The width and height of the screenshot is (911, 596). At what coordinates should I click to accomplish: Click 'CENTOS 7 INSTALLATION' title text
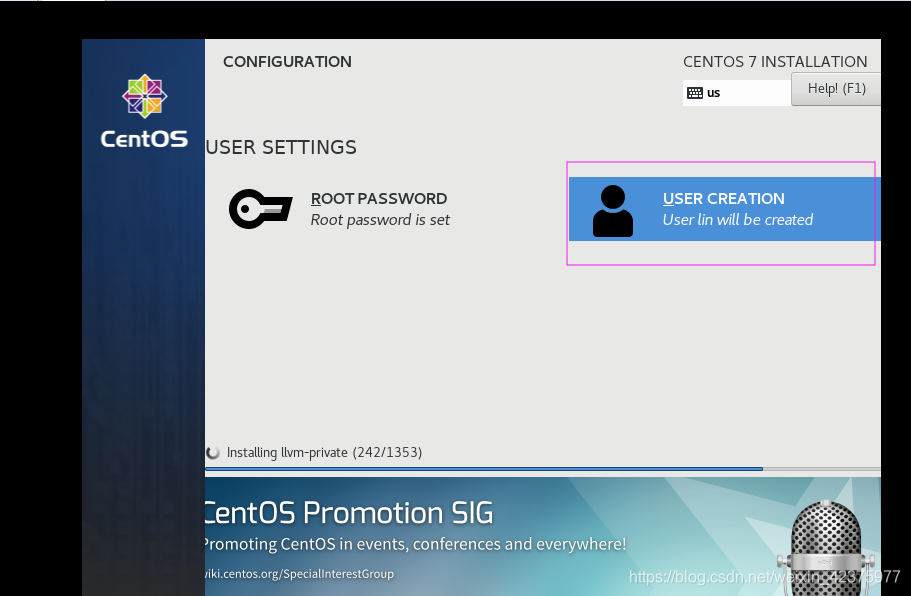[x=775, y=62]
